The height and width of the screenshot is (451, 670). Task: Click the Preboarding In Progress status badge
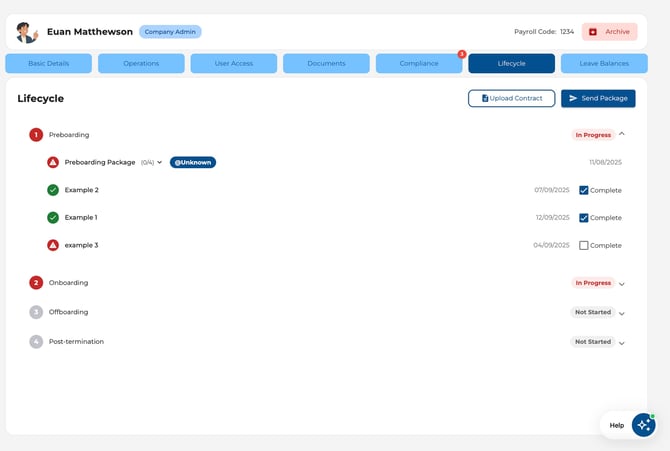(593, 135)
